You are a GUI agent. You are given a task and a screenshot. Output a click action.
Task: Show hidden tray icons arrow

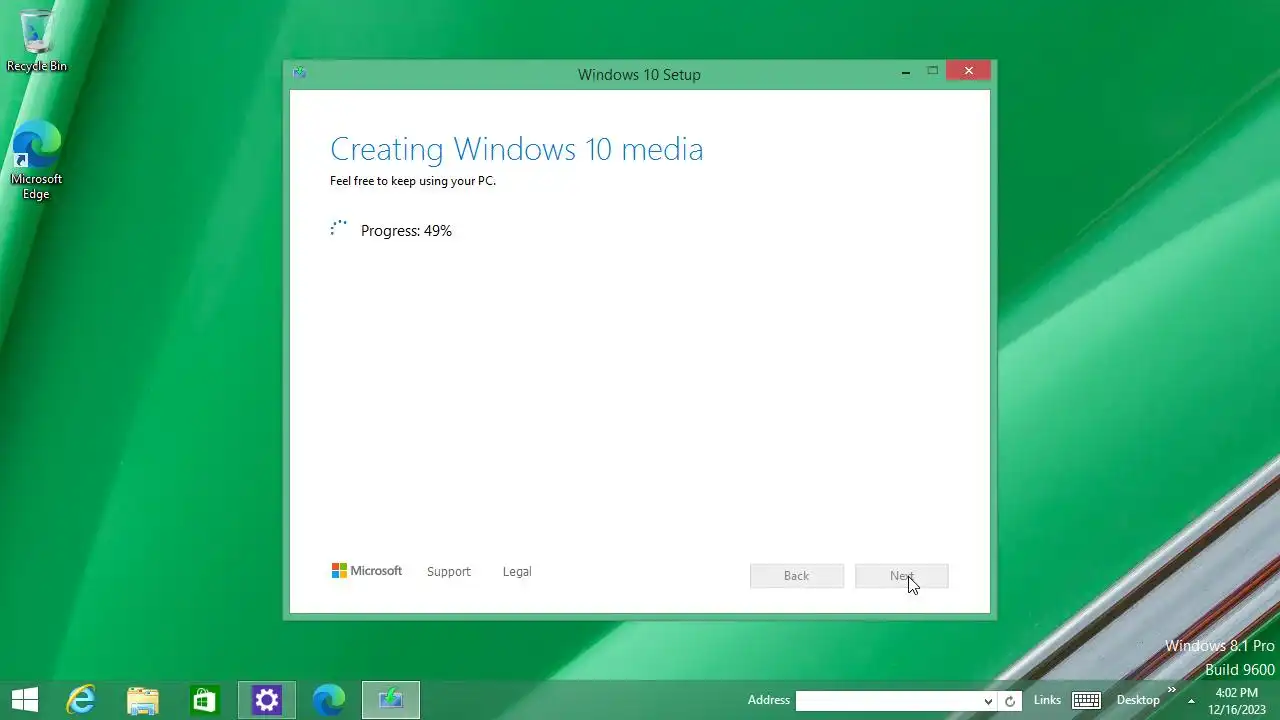coord(1191,701)
